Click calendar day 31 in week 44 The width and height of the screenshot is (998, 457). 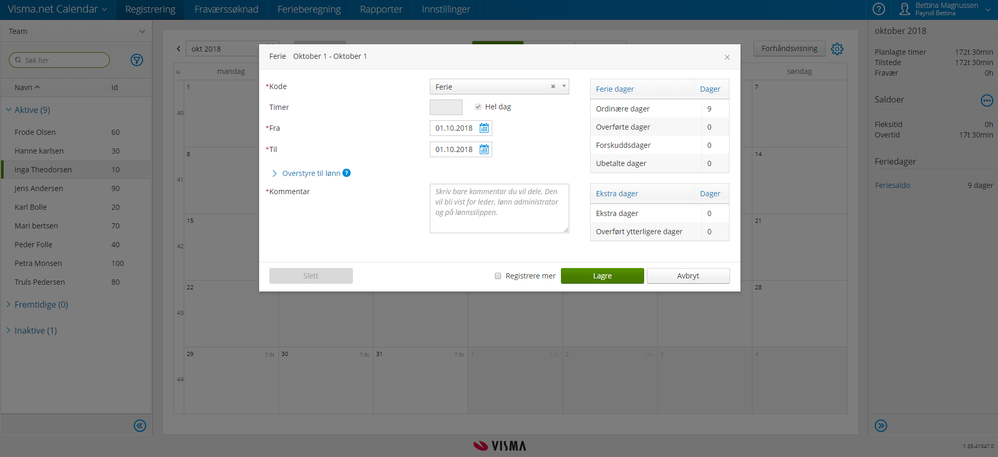[420, 380]
